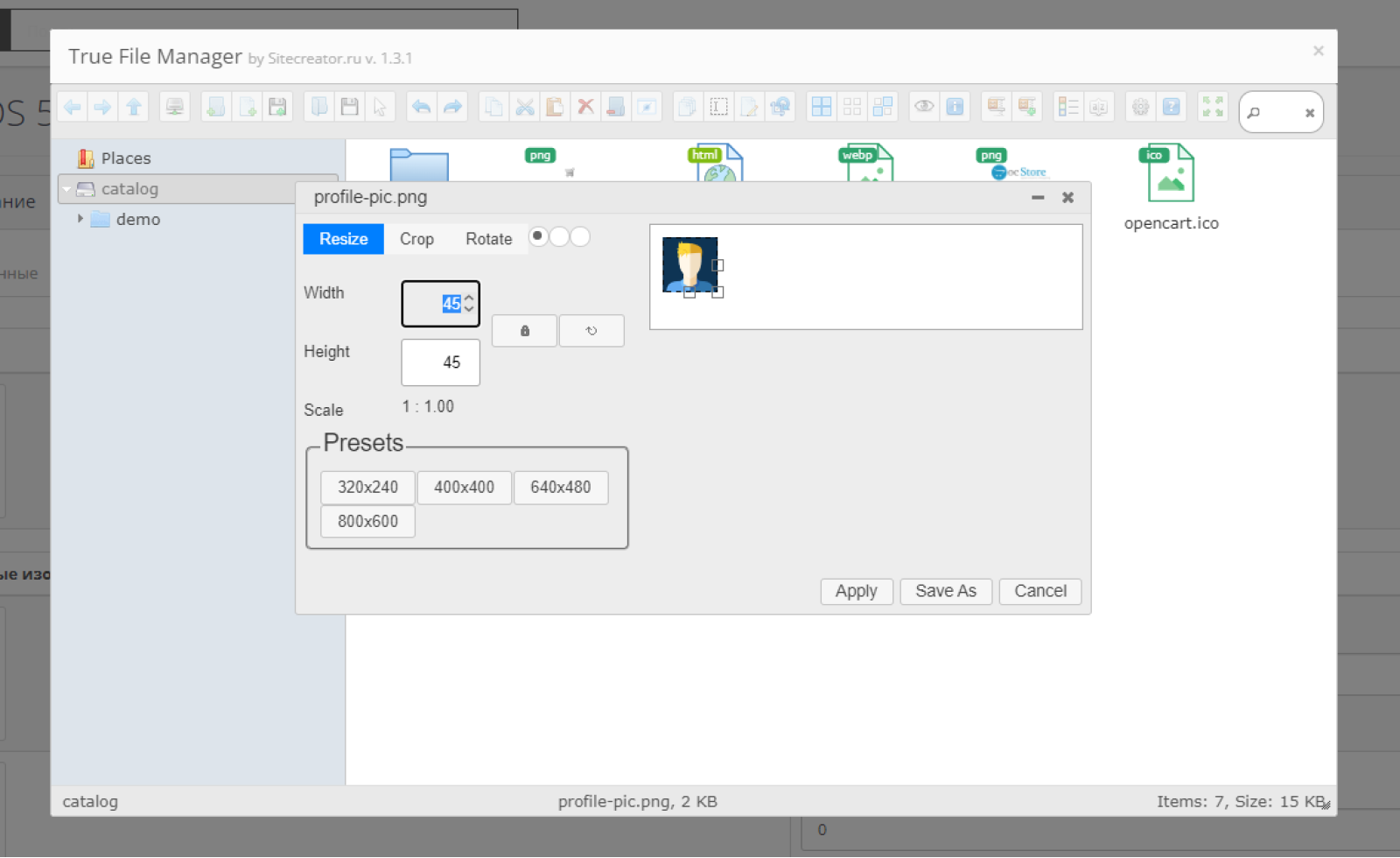Switch to list view with toolbar icon
1400x858 pixels.
pyautogui.click(x=1068, y=107)
